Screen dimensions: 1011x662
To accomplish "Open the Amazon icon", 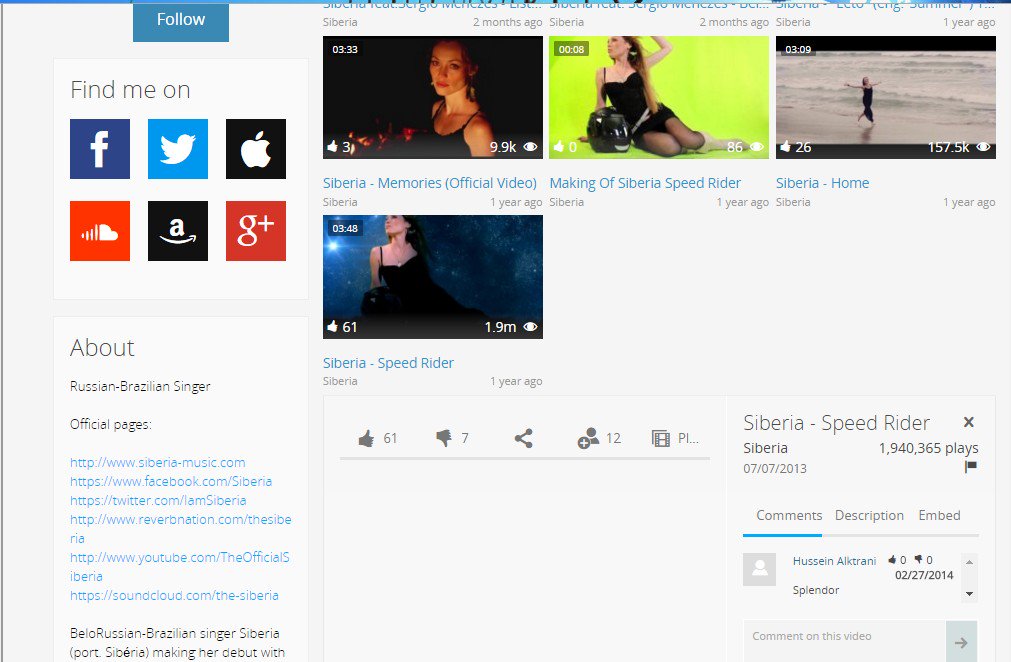I will (x=178, y=231).
